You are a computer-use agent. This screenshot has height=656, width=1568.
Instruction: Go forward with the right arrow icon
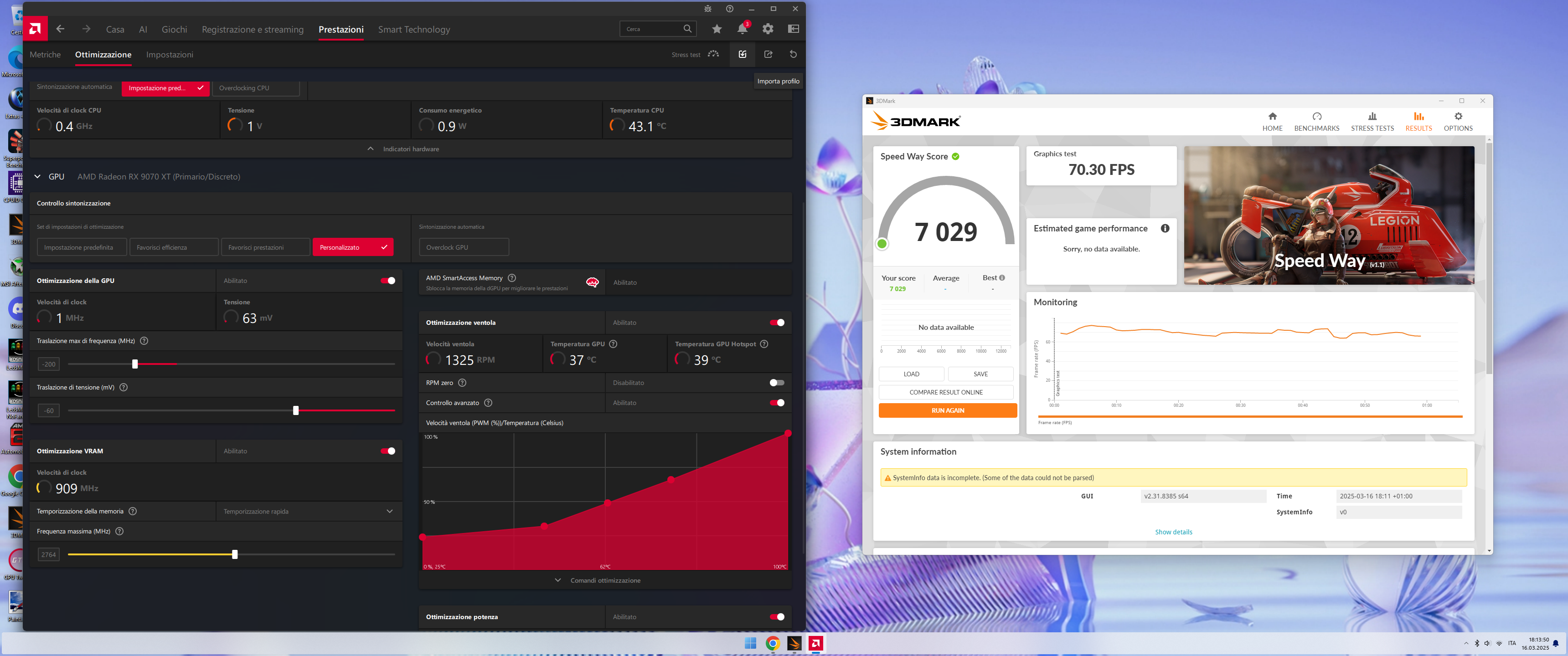(x=87, y=29)
